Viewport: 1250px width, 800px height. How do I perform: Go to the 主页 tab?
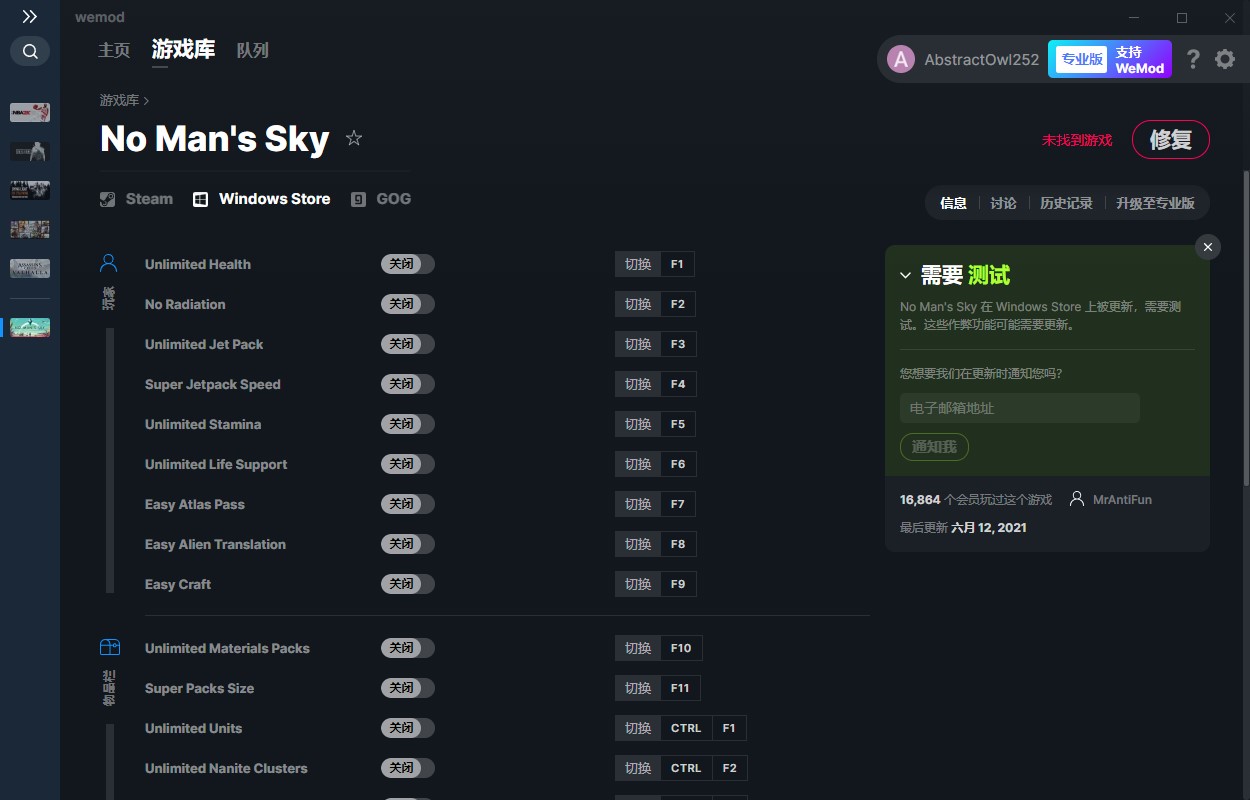[114, 50]
